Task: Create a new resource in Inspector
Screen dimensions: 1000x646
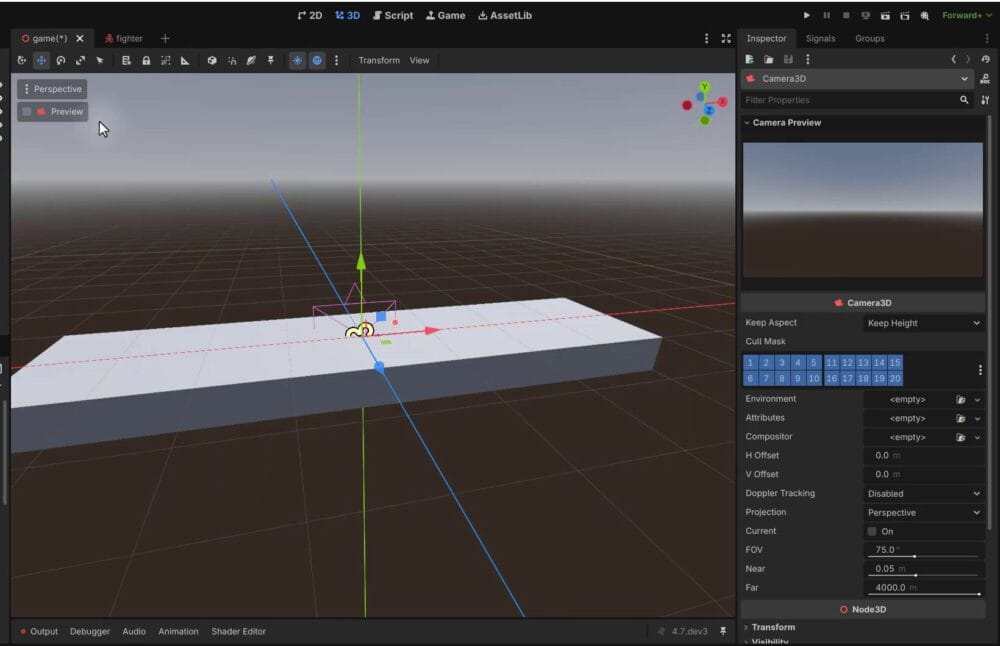Action: coord(749,59)
